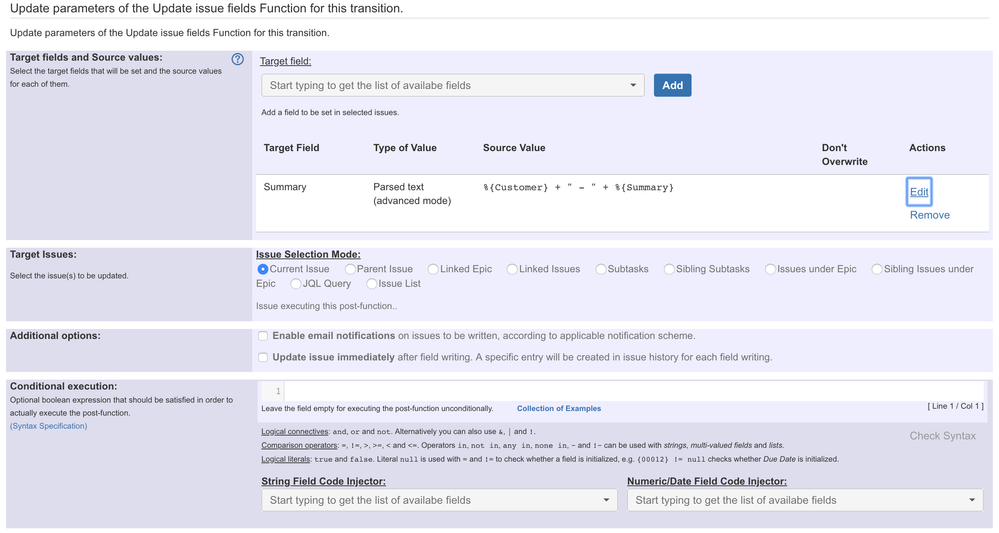
Task: Select the Issue List radio button
Action: [371, 284]
